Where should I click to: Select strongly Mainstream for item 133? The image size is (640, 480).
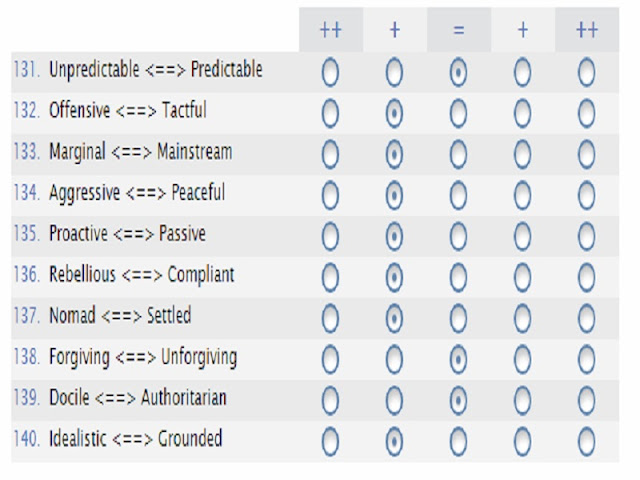pos(587,154)
